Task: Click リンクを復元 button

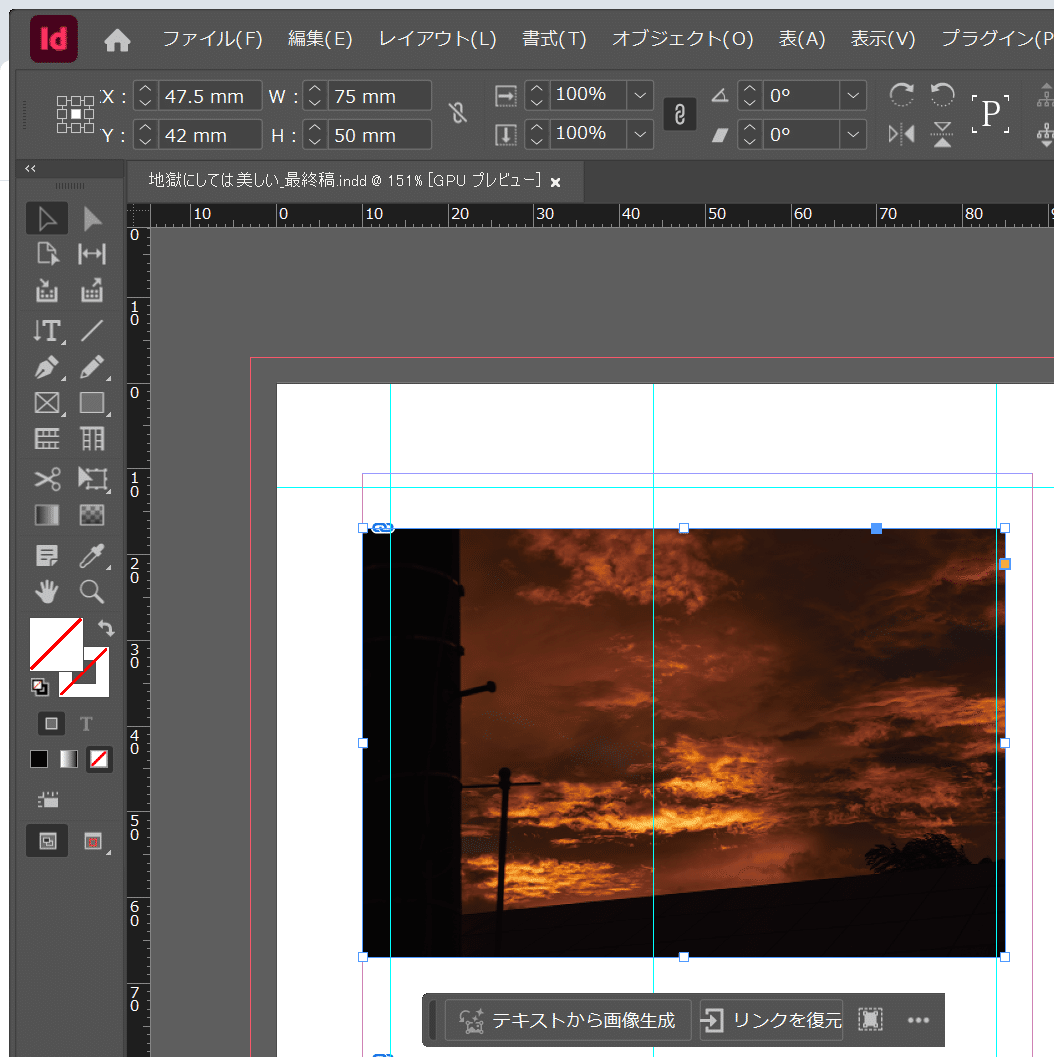Action: coord(772,1020)
